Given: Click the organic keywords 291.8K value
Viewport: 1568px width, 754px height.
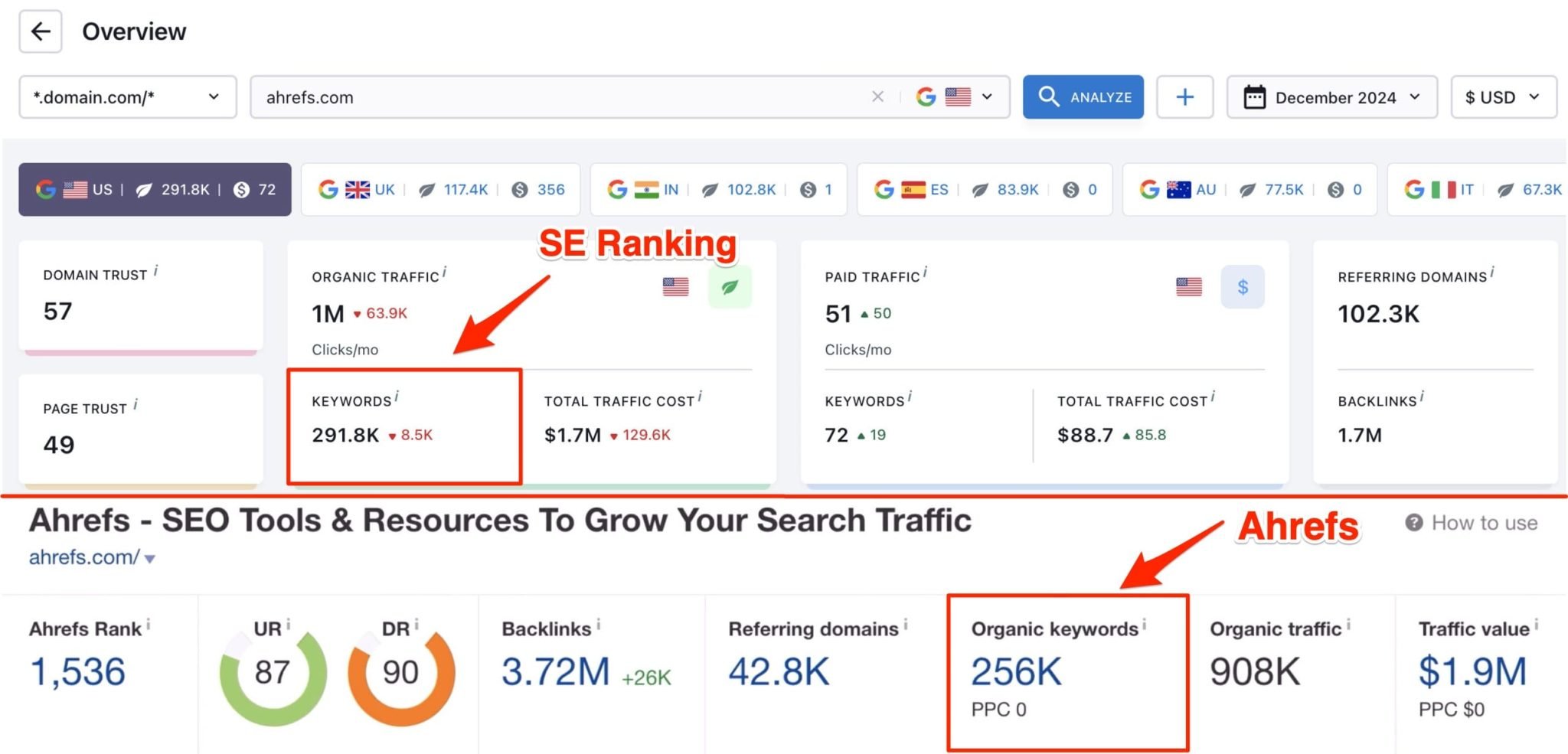Looking at the screenshot, I should 345,435.
